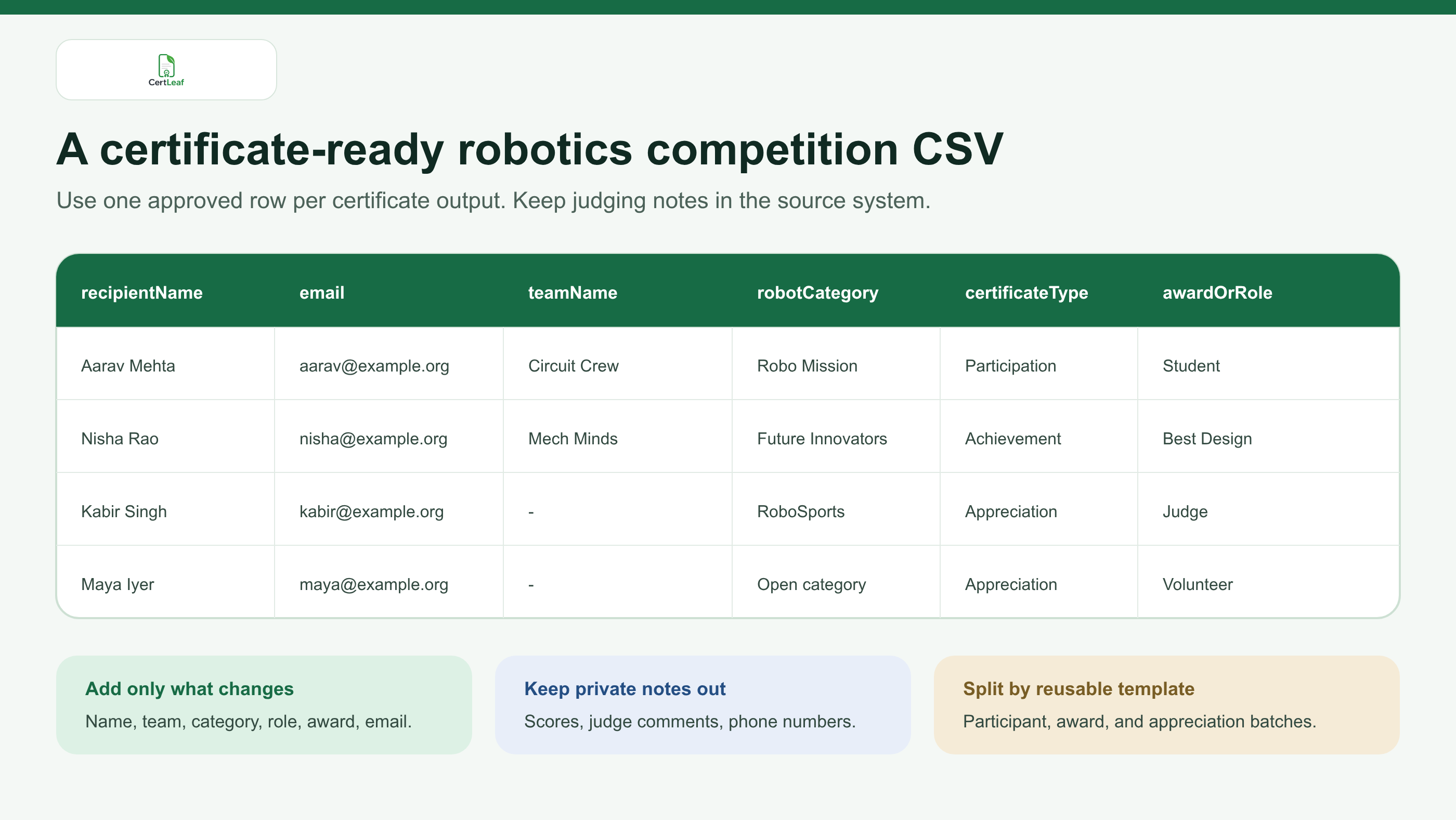The height and width of the screenshot is (820, 1456).
Task: Click the teamName column header
Action: click(x=617, y=292)
